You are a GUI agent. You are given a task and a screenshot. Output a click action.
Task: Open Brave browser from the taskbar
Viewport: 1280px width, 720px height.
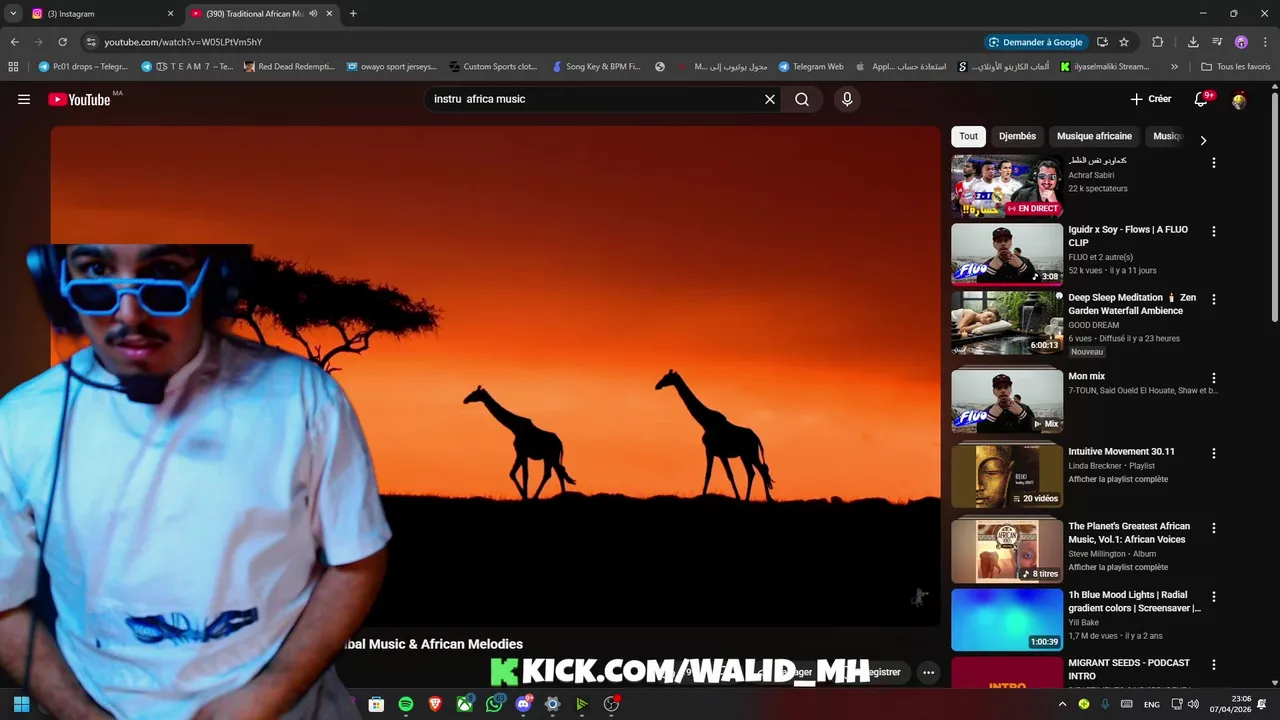(435, 704)
